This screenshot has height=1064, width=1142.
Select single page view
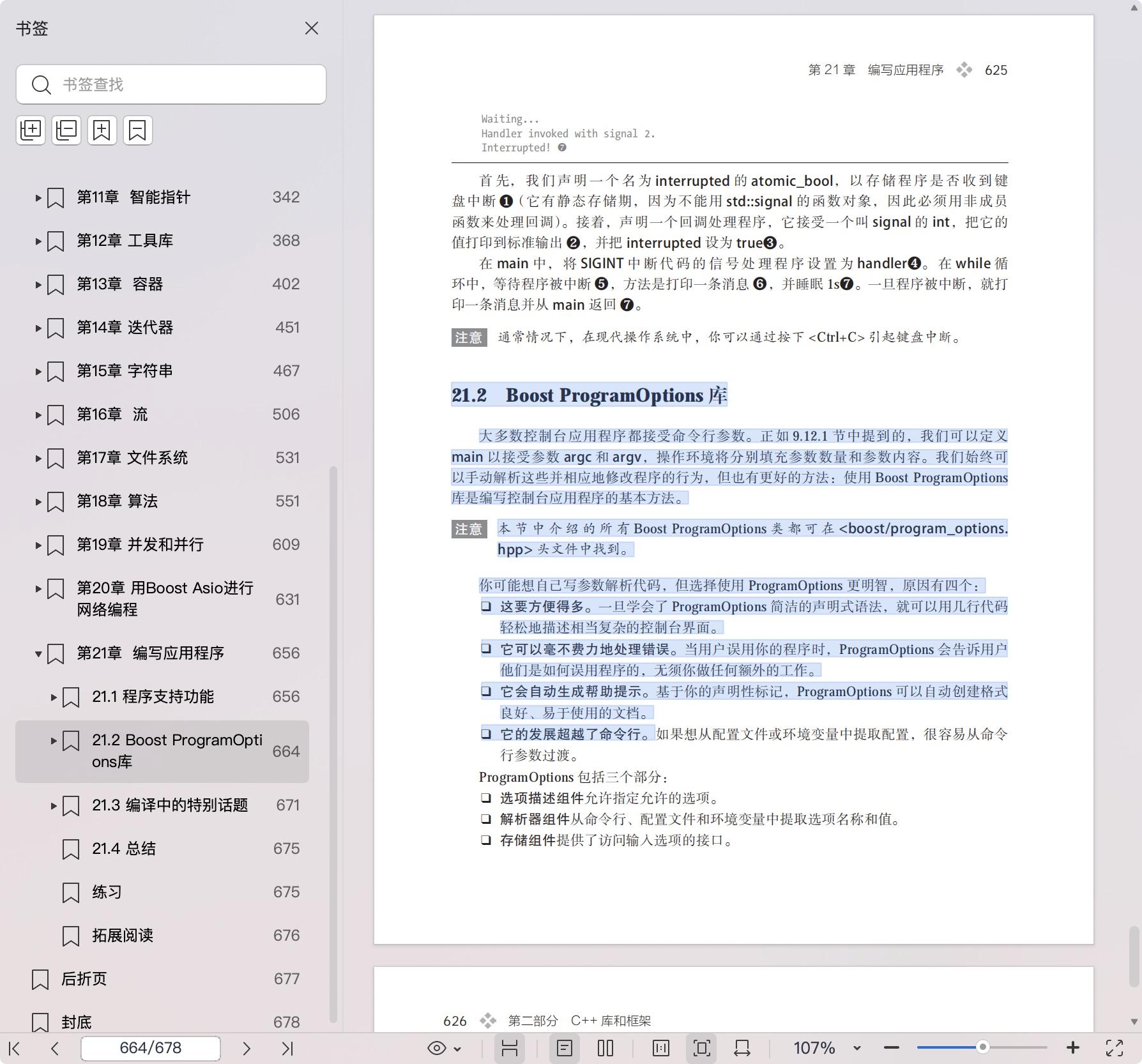[565, 1048]
